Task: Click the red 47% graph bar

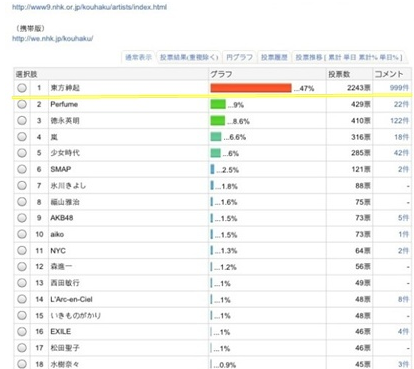Action: pyautogui.click(x=251, y=88)
